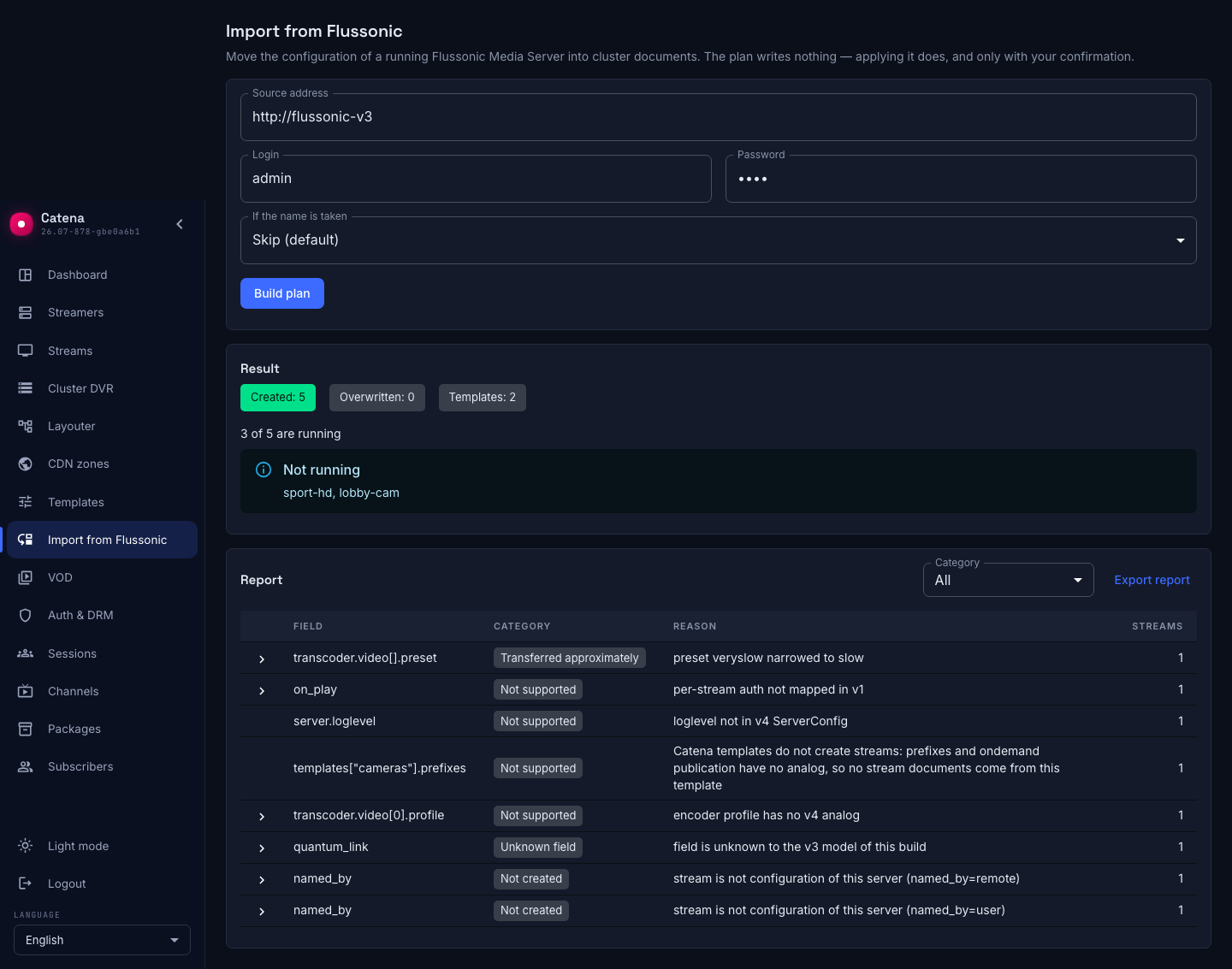The width and height of the screenshot is (1232, 969).
Task: Click the Templates sliders icon
Action: pyautogui.click(x=26, y=502)
